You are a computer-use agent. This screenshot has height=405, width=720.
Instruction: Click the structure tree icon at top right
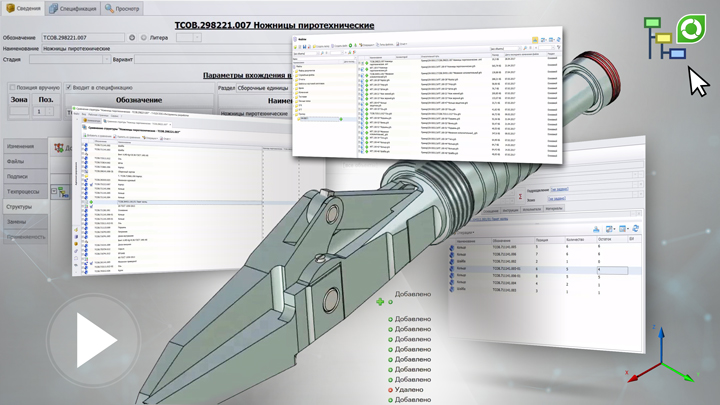point(664,39)
